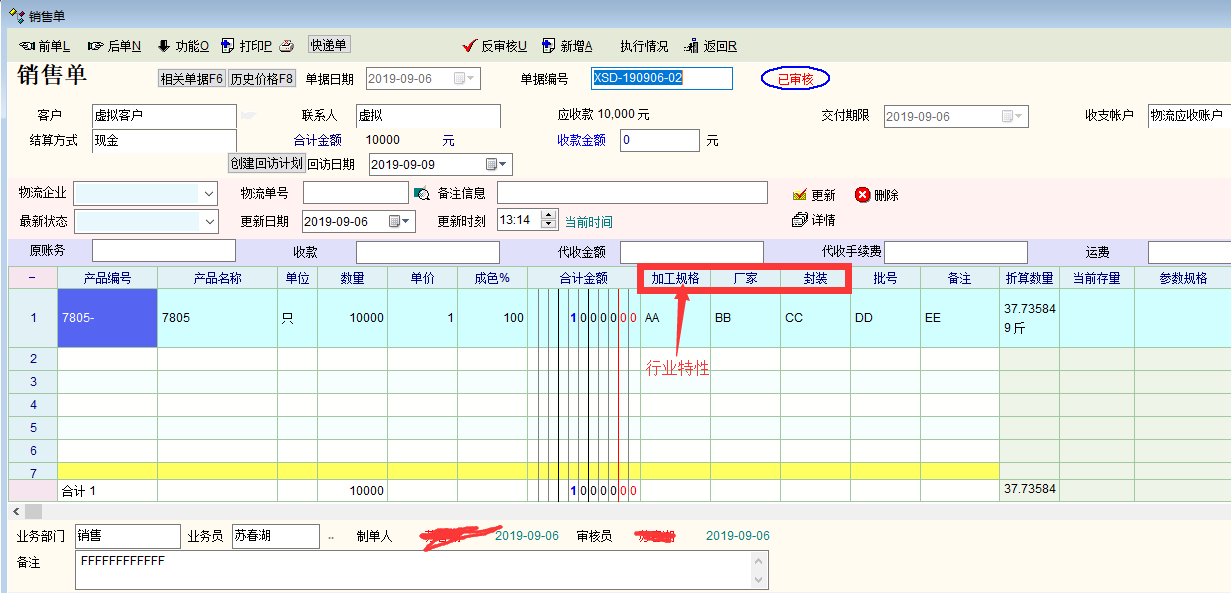Image resolution: width=1231 pixels, height=593 pixels.
Task: Go to next order with 后单N
Action: (x=114, y=46)
